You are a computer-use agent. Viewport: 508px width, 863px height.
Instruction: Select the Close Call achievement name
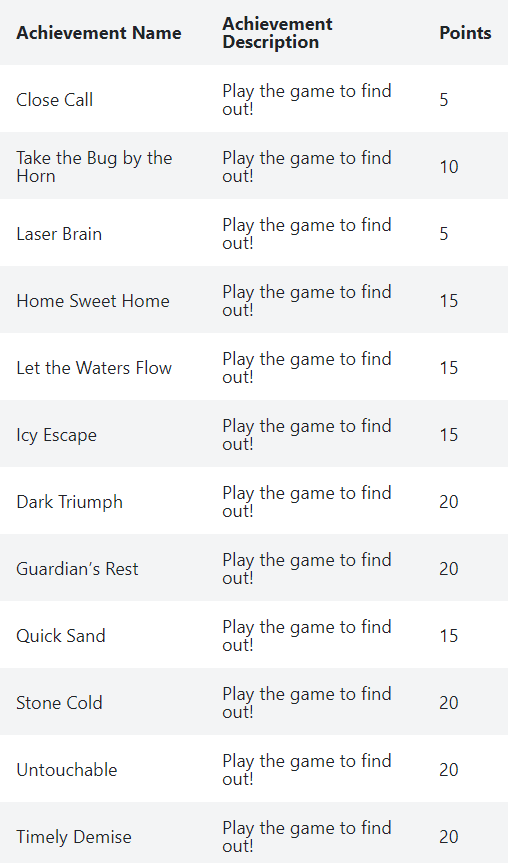(x=54, y=100)
